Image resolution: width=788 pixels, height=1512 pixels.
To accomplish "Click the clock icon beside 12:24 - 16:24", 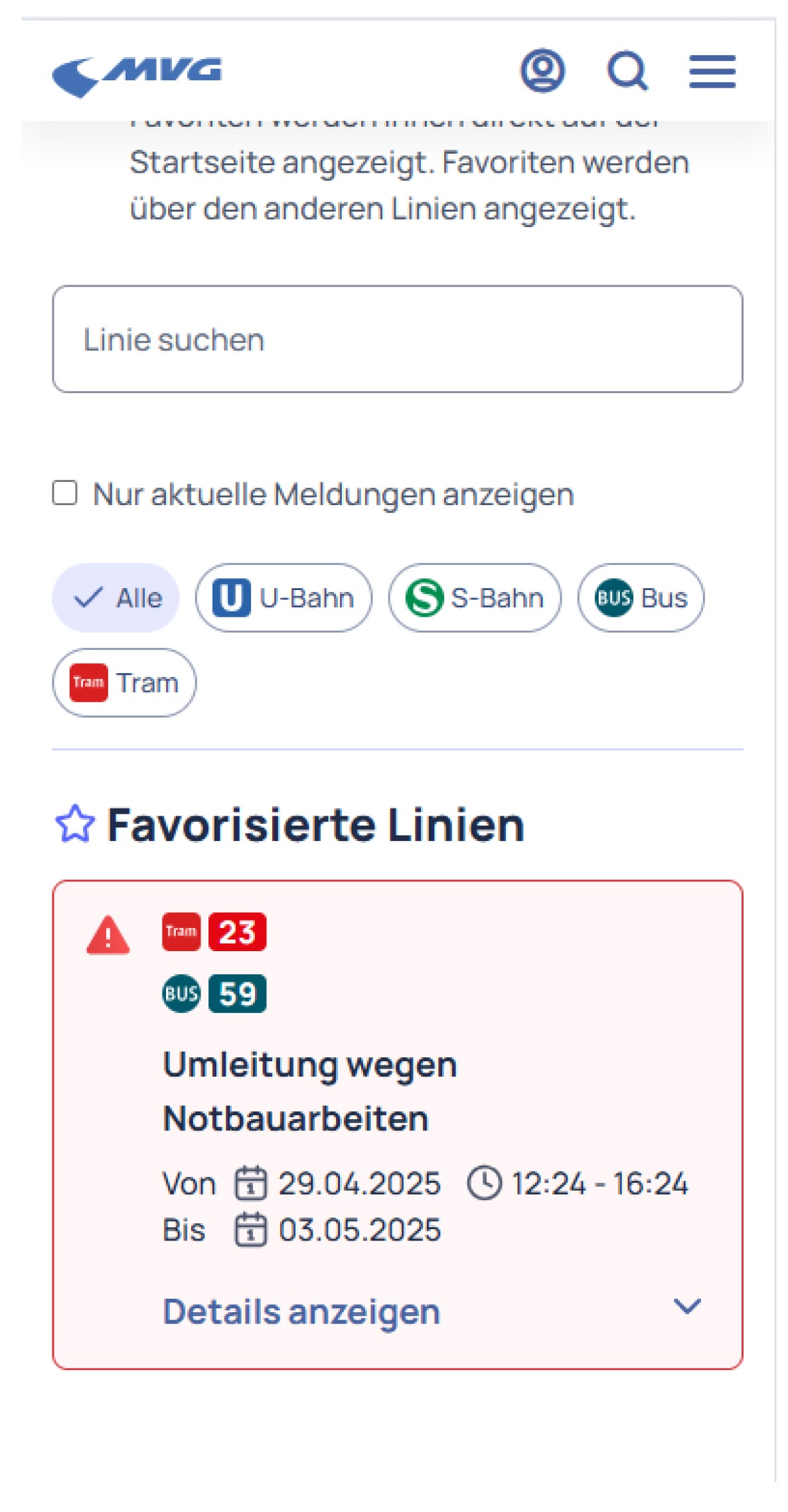I will coord(485,1183).
